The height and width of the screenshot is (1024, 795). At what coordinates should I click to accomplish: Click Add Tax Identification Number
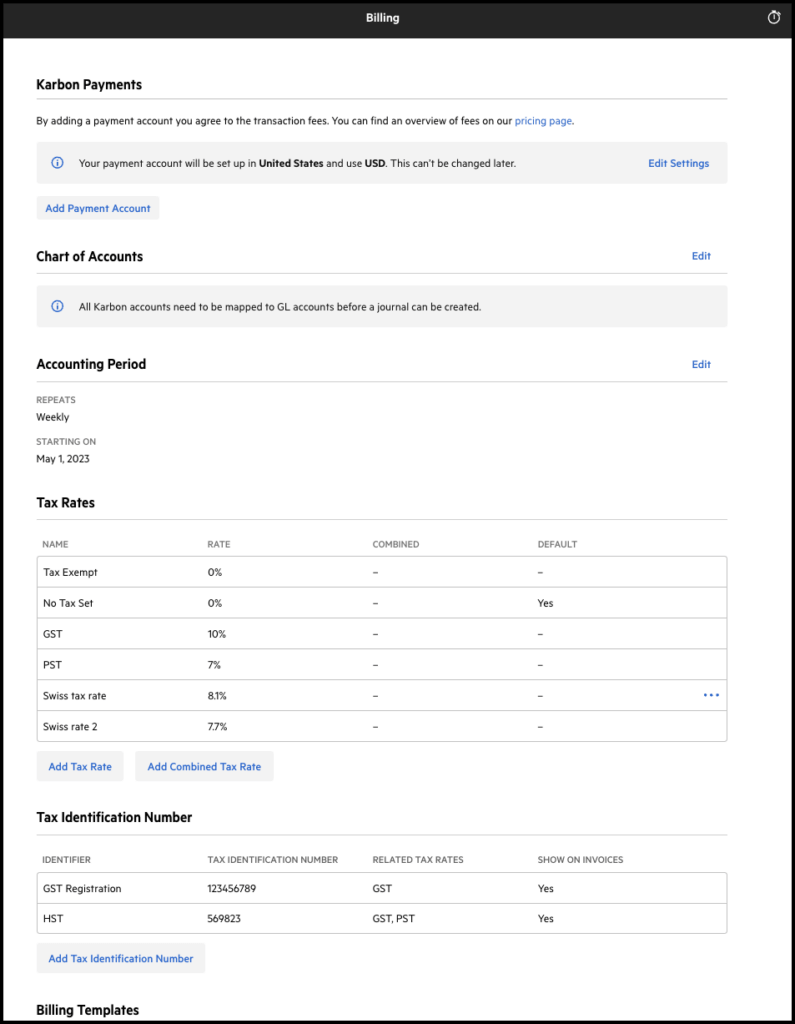pyautogui.click(x=121, y=958)
